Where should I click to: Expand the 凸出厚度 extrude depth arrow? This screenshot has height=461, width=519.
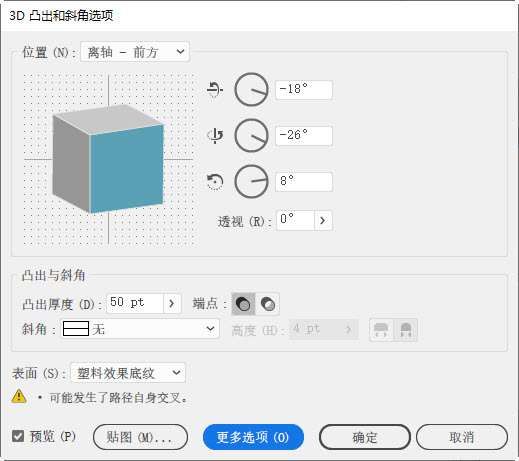[x=172, y=304]
